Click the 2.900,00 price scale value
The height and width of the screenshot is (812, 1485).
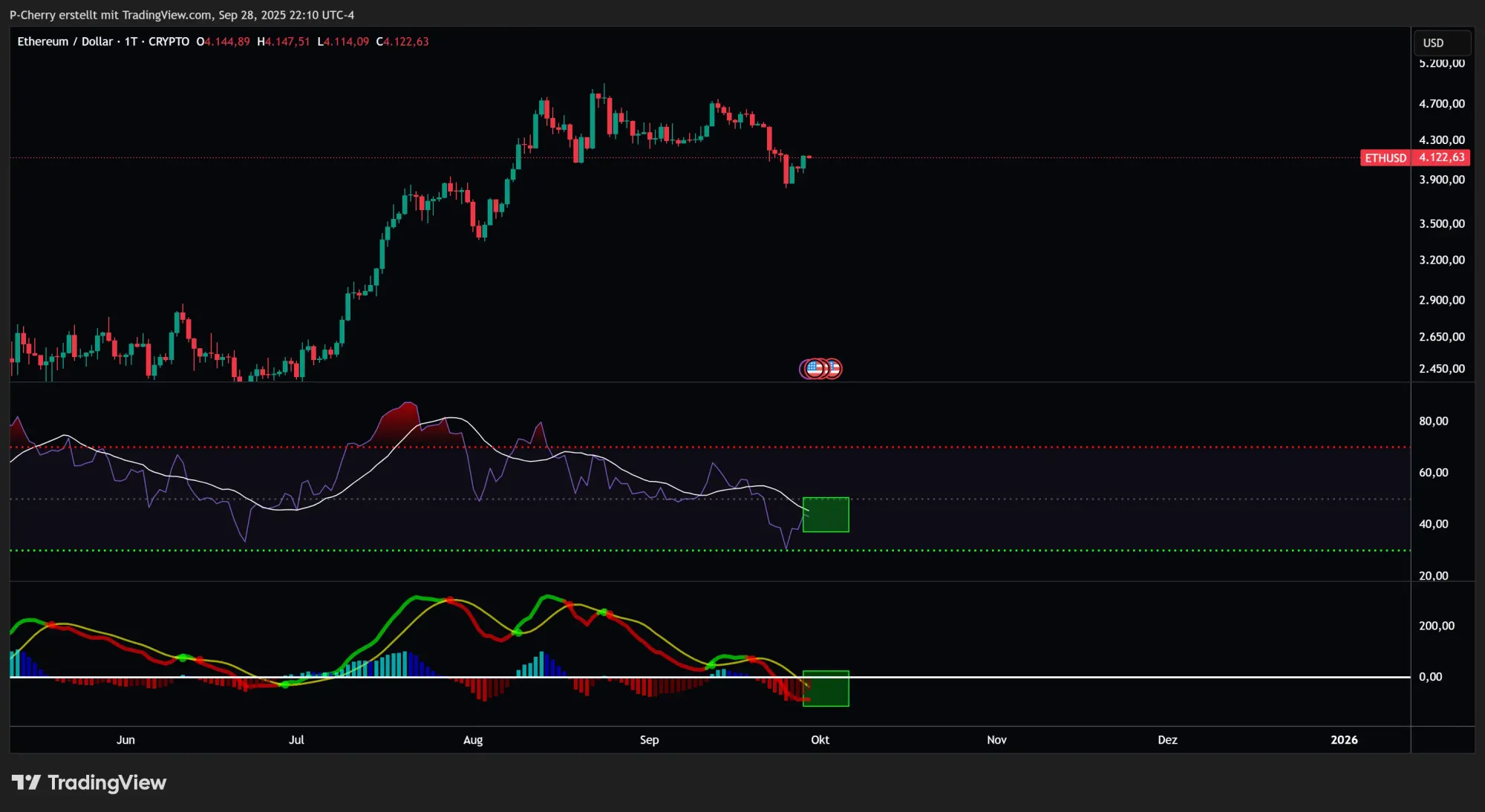coord(1442,300)
